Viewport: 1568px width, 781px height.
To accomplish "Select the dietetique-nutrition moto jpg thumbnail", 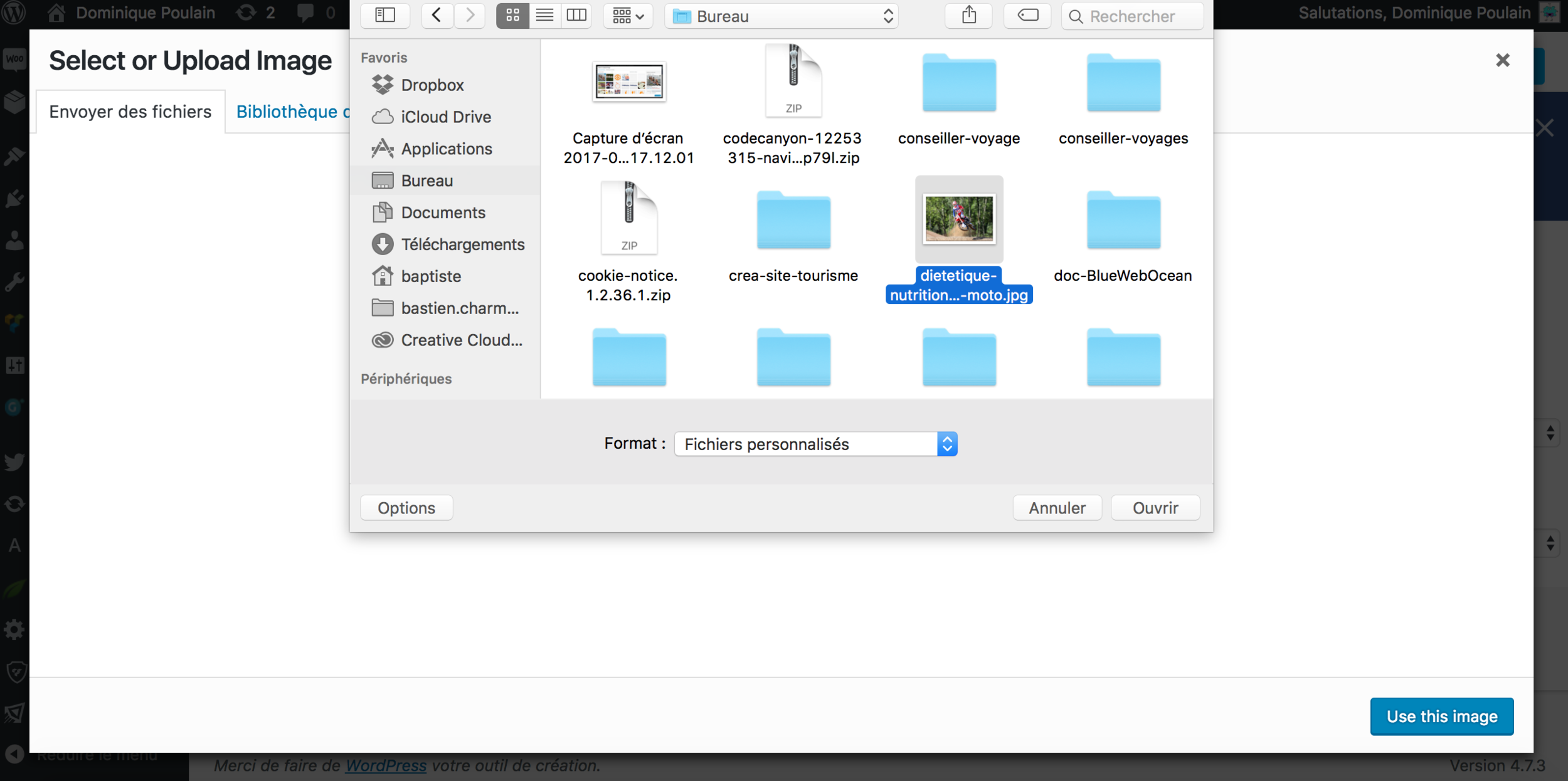I will 958,219.
